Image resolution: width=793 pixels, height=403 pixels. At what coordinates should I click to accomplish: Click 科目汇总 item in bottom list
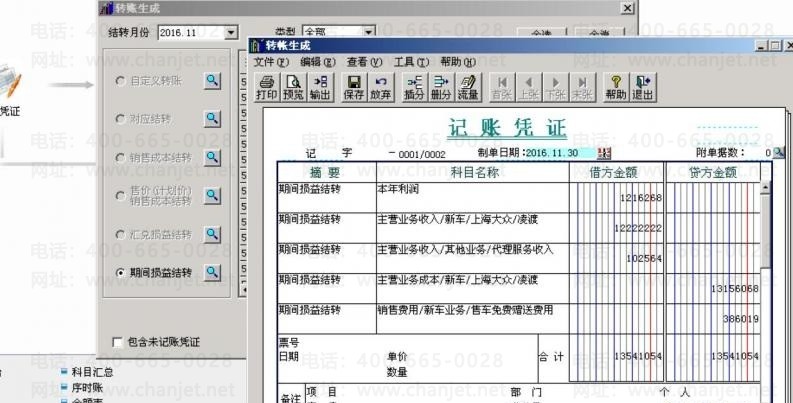click(92, 372)
